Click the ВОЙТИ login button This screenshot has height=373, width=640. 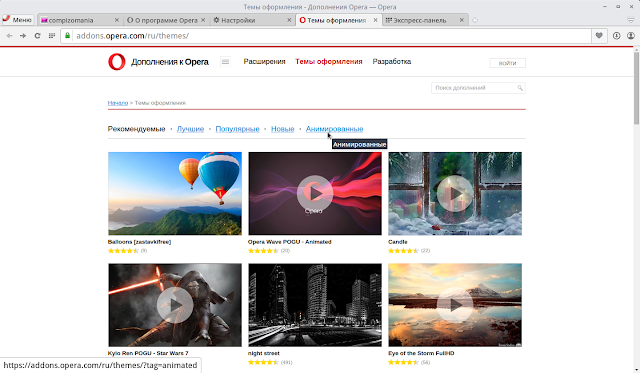coord(507,63)
